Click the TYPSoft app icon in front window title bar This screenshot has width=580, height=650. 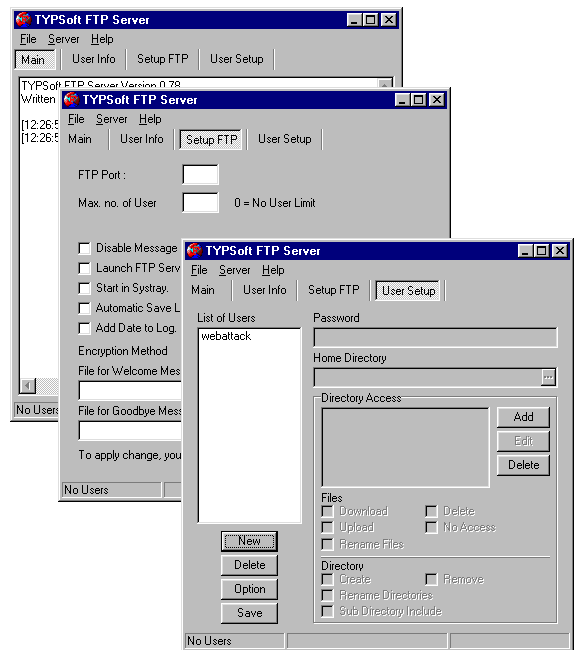tap(194, 250)
